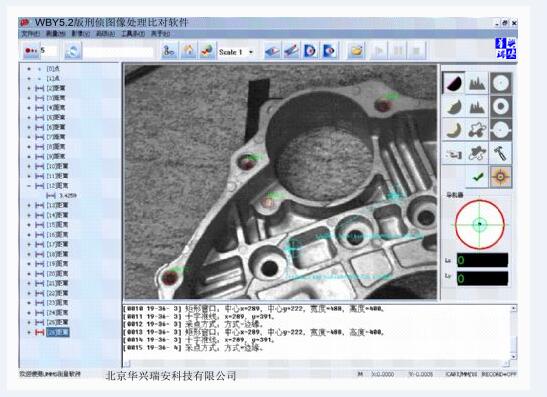
Task: Select the highlighted [26] item in tree
Action: coord(58,332)
